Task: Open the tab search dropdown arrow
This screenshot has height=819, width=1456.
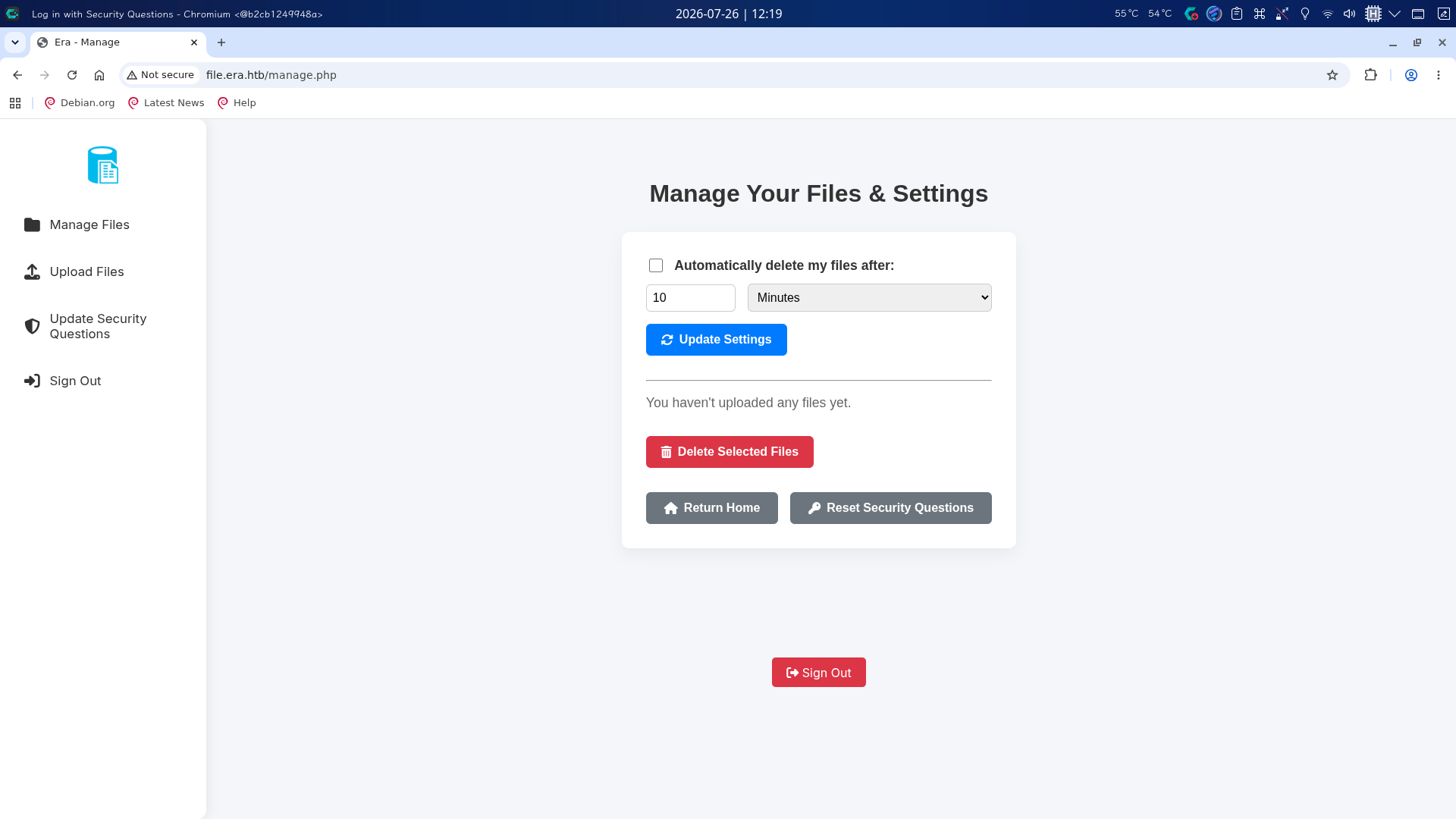Action: pos(15,42)
